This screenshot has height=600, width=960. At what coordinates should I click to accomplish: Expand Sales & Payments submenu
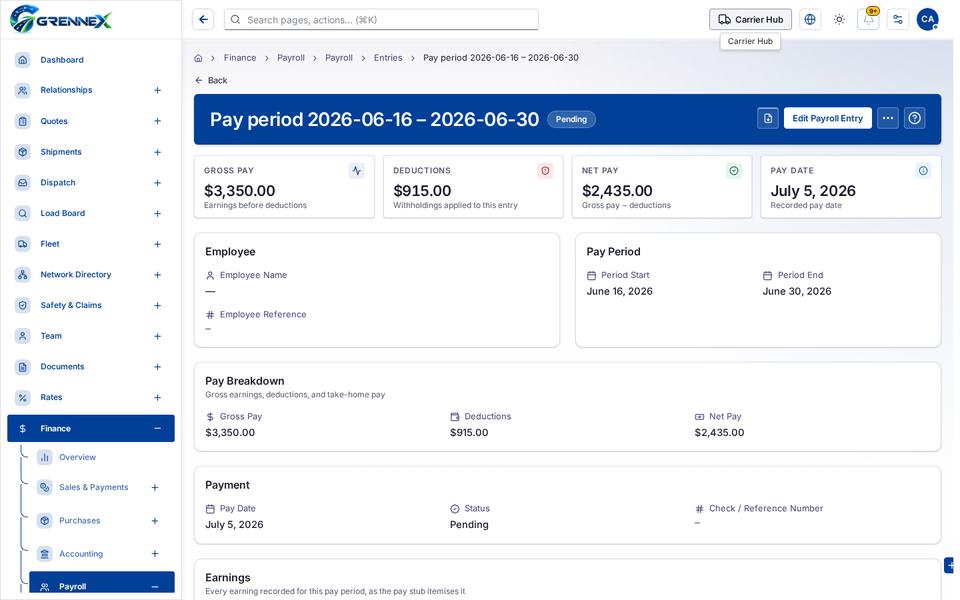click(x=155, y=487)
